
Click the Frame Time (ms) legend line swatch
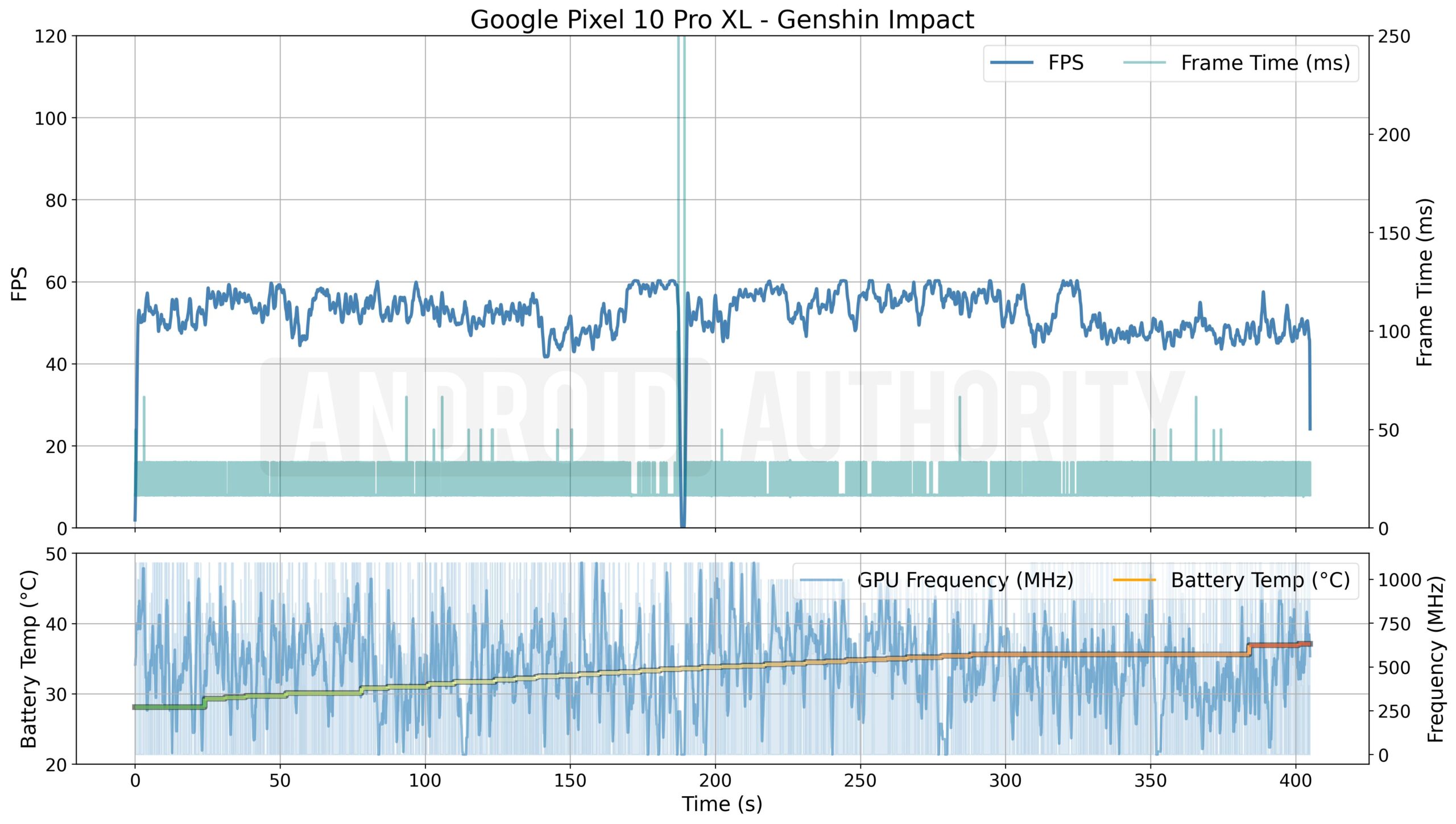(1144, 63)
